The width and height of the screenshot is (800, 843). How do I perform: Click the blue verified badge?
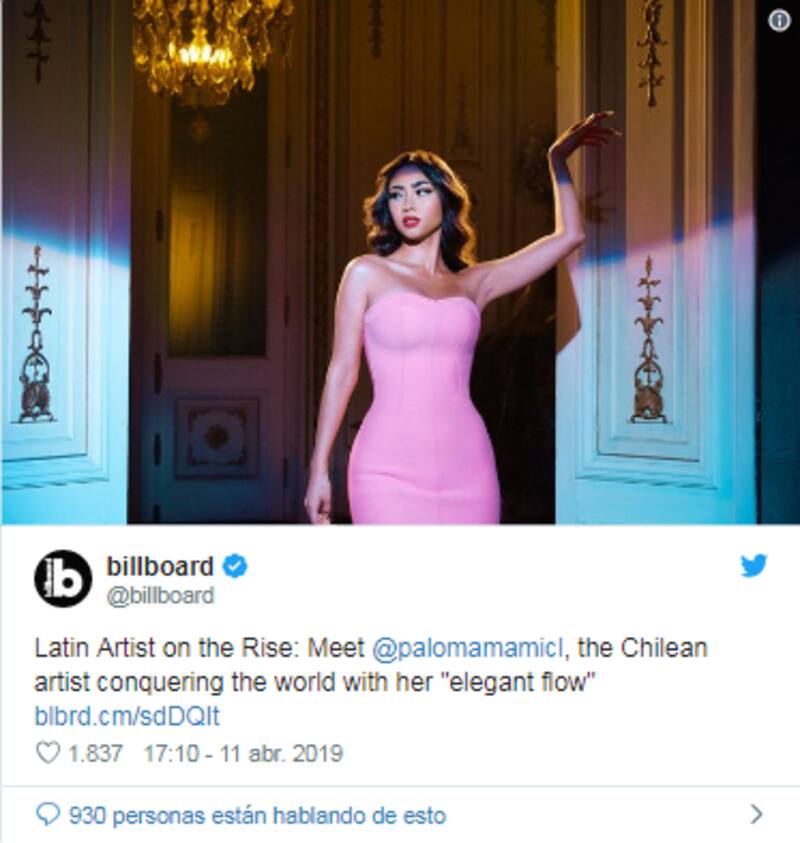235,567
